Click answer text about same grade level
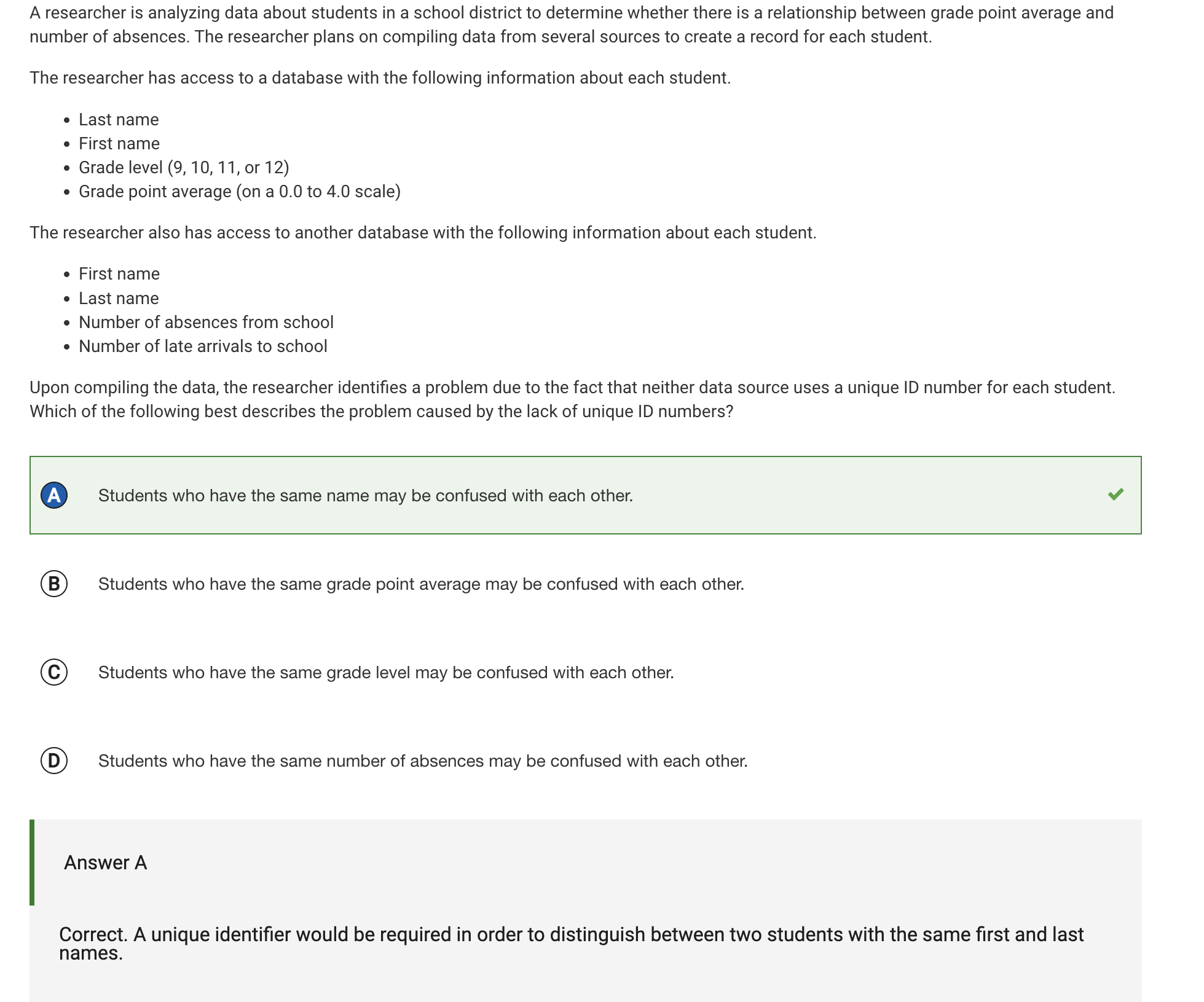Image resolution: width=1204 pixels, height=1002 pixels. coord(386,673)
